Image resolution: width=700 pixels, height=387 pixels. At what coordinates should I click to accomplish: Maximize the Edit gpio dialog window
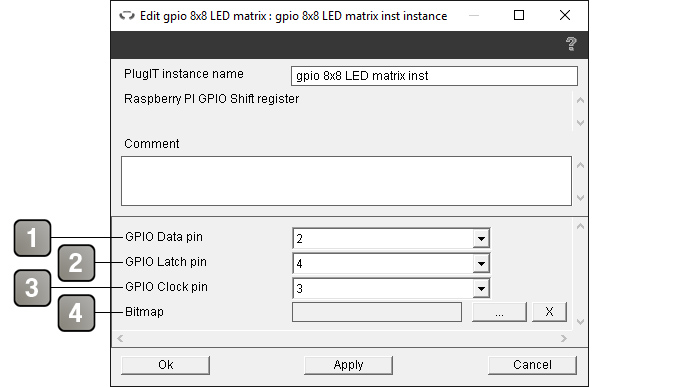click(x=519, y=15)
